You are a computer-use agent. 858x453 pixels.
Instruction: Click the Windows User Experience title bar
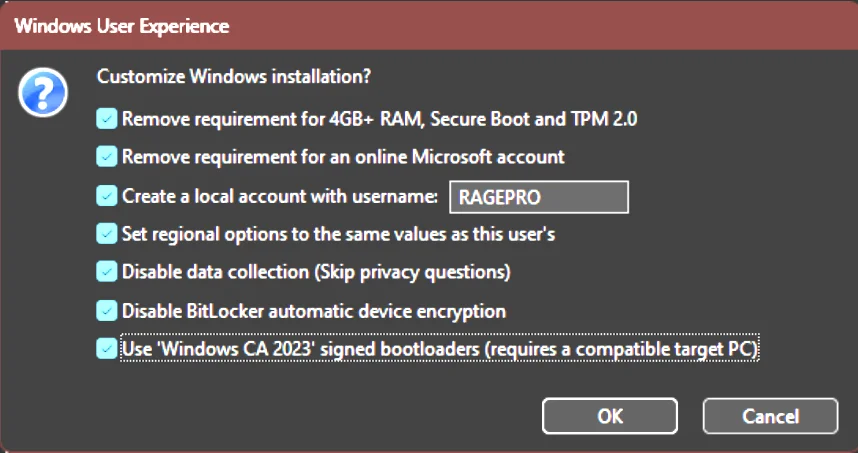point(429,26)
